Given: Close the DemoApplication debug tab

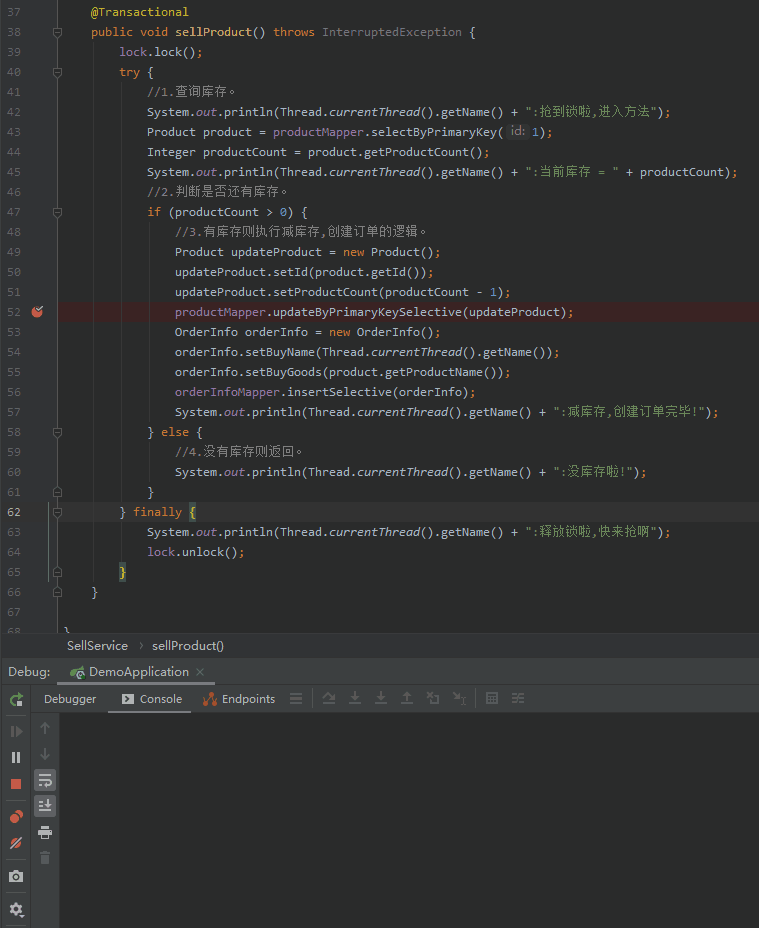Looking at the screenshot, I should coord(200,672).
